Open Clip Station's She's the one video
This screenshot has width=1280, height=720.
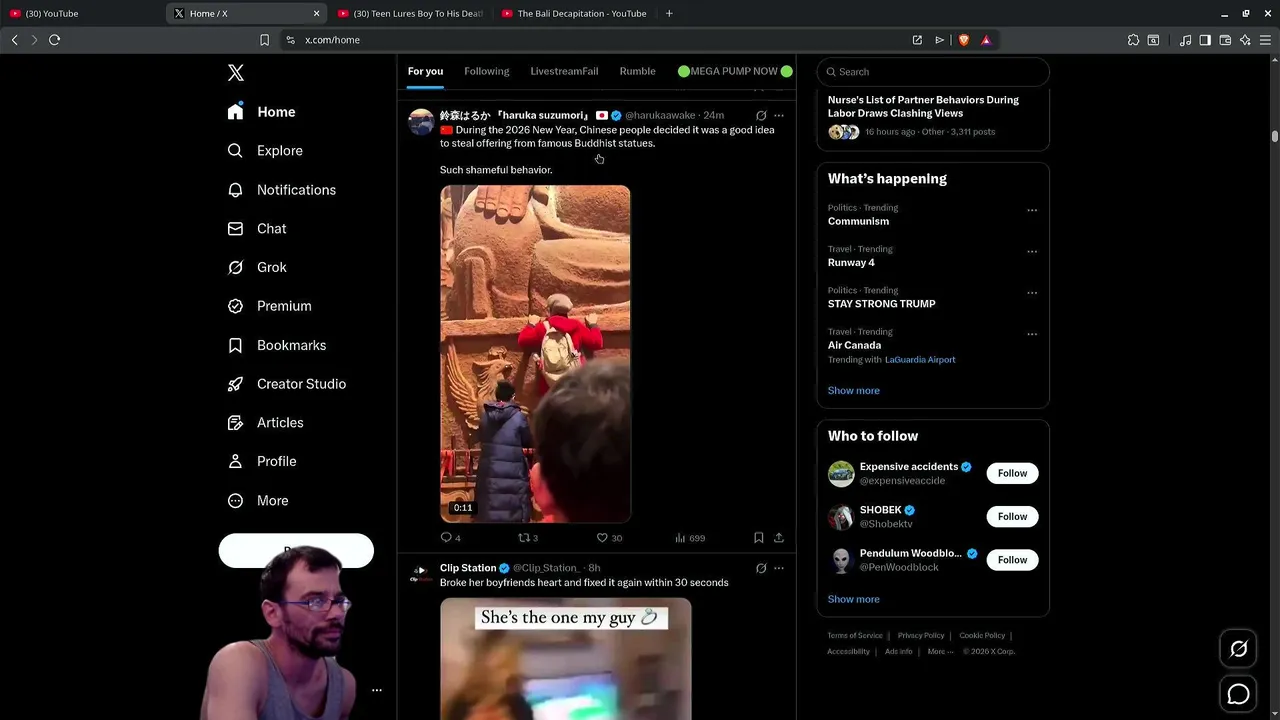click(x=565, y=659)
